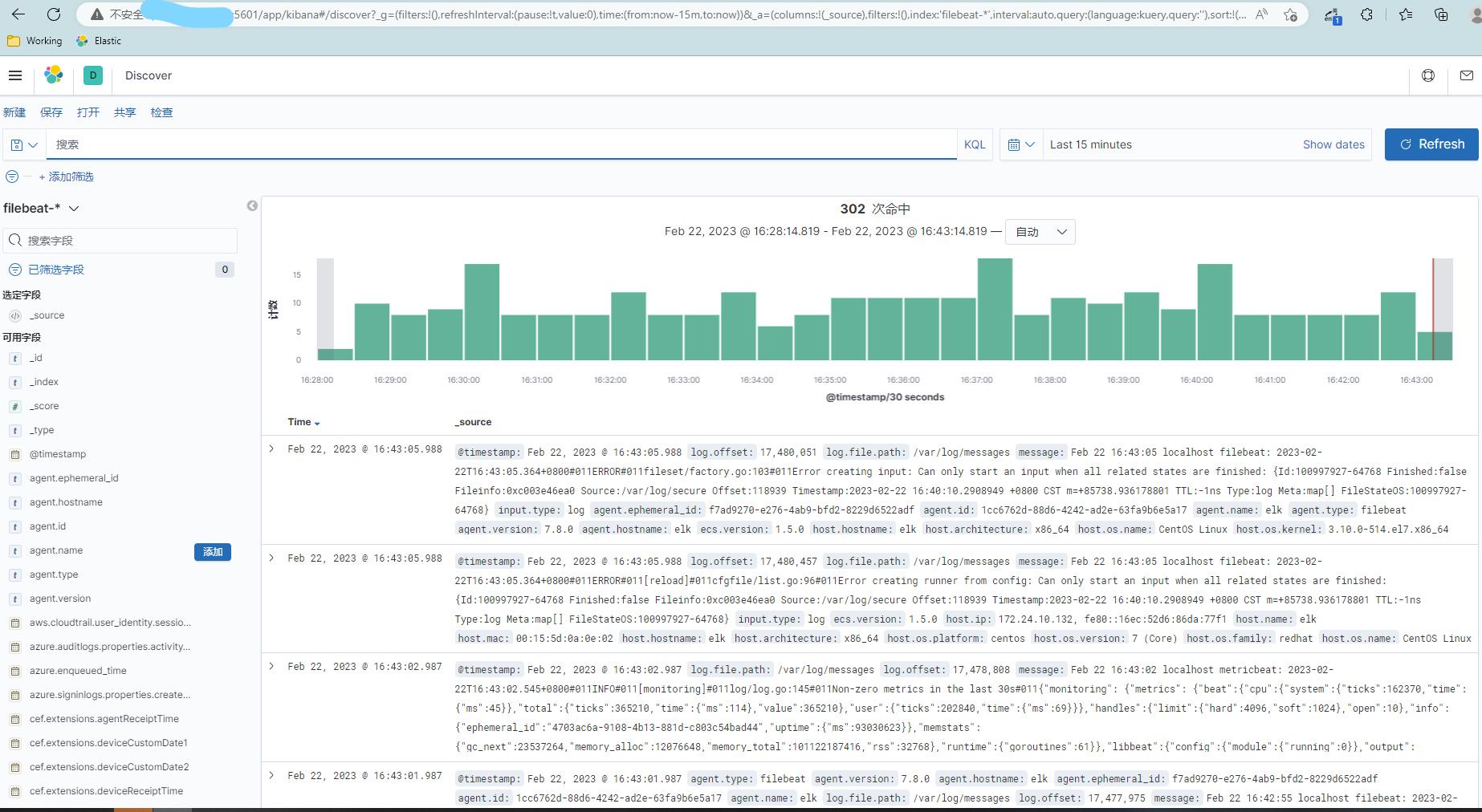Select the agent.hostname field
This screenshot has width=1482, height=812.
point(66,502)
